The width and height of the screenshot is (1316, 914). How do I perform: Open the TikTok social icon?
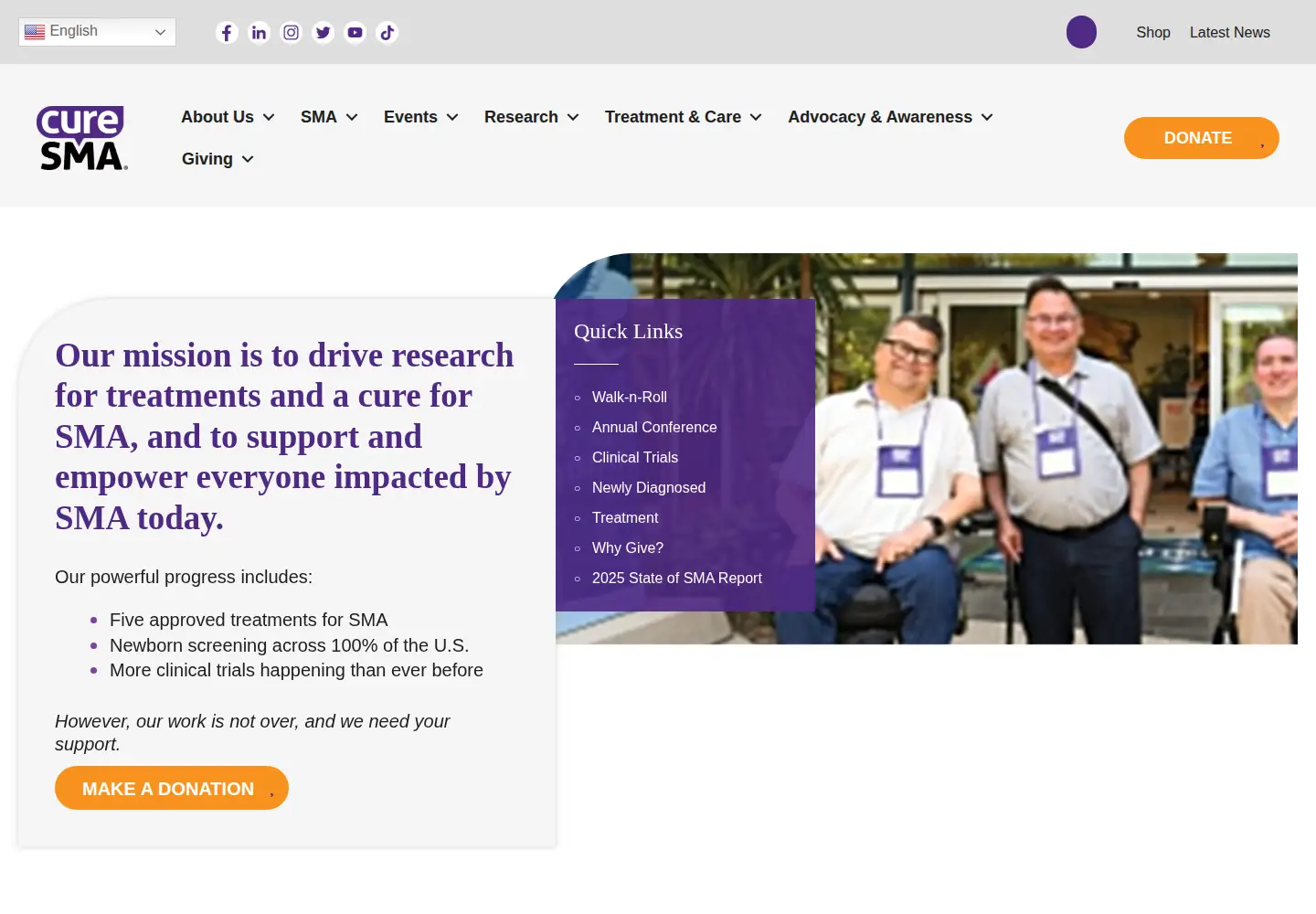click(387, 33)
